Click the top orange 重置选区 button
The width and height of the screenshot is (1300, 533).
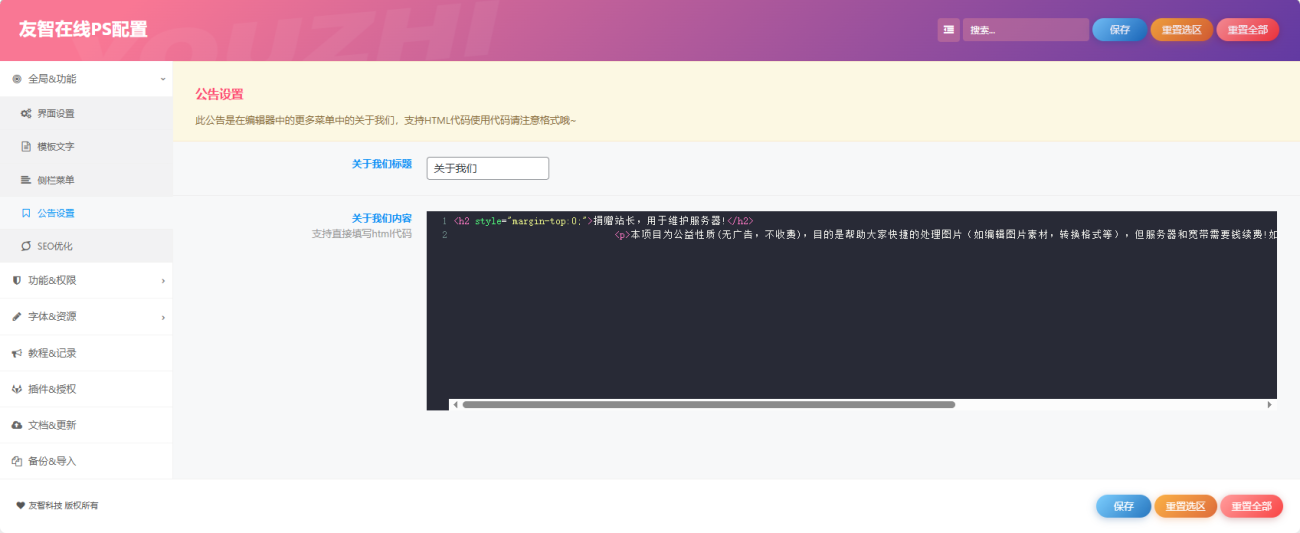[x=1181, y=30]
